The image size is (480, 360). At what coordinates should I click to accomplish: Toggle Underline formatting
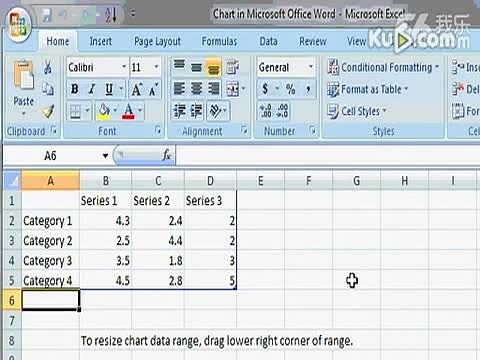109,89
